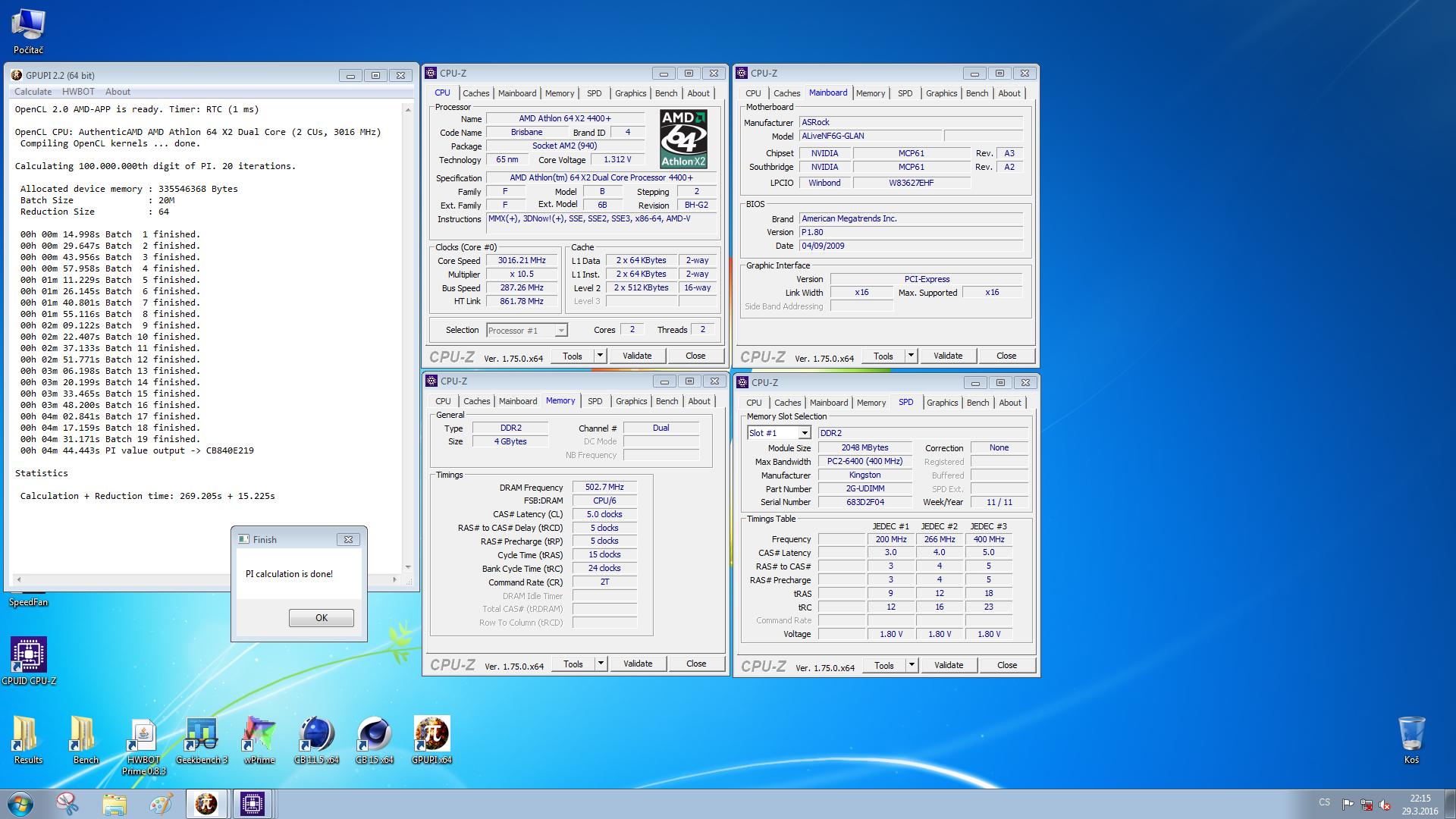Select SPD tab in CPU window
The width and height of the screenshot is (1456, 819).
click(x=595, y=93)
